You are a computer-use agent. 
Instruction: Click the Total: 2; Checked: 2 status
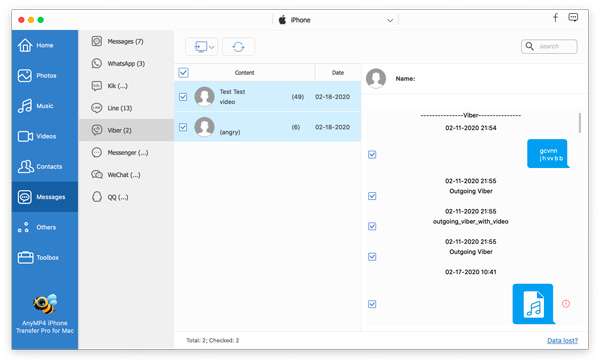213,340
